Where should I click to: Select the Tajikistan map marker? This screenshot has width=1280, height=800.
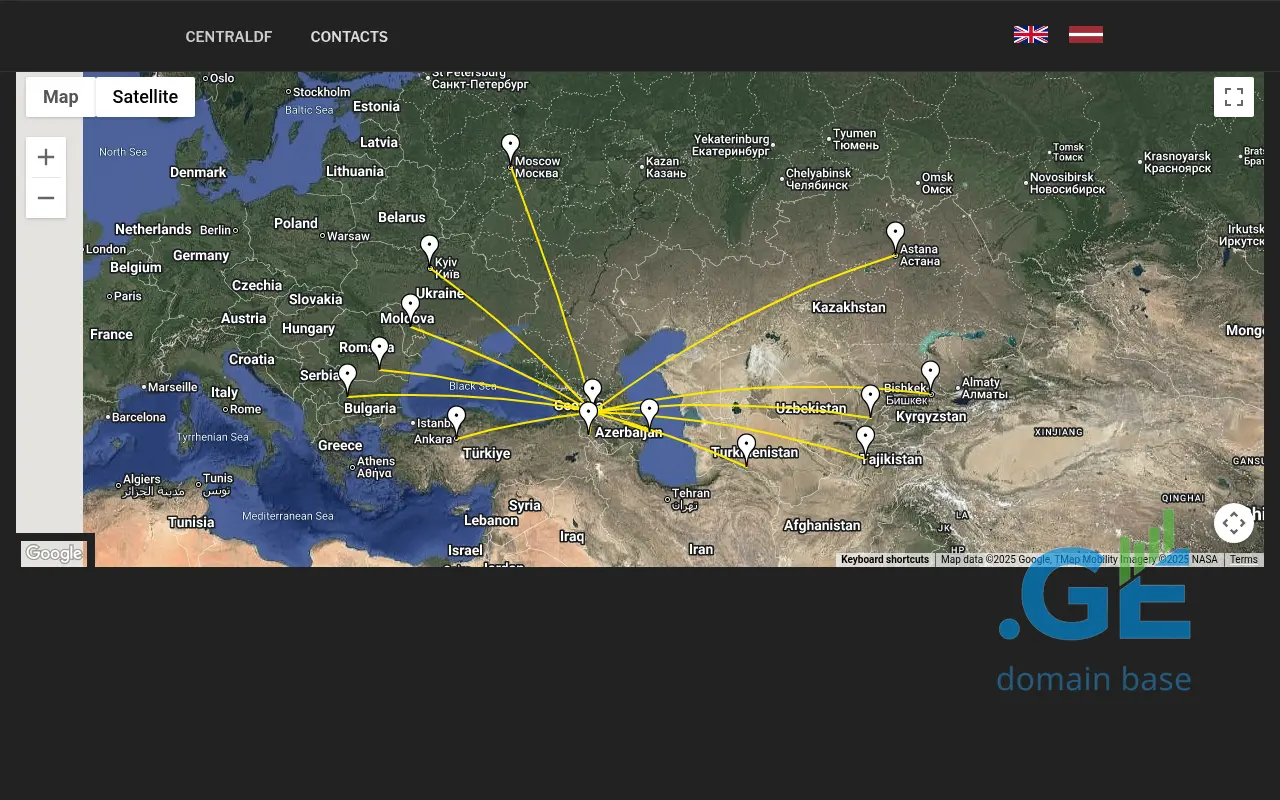[x=865, y=439]
